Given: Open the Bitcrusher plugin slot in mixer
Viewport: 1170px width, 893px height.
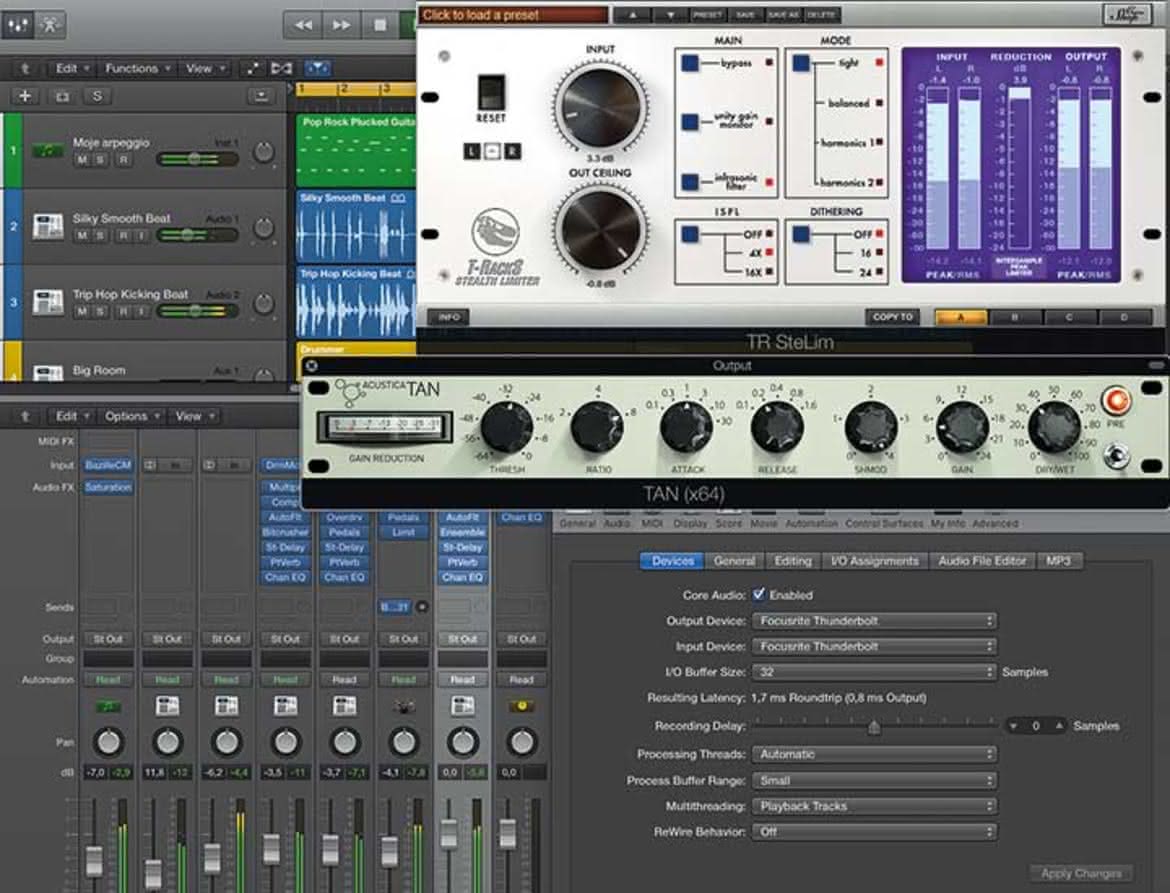Looking at the screenshot, I should 285,532.
